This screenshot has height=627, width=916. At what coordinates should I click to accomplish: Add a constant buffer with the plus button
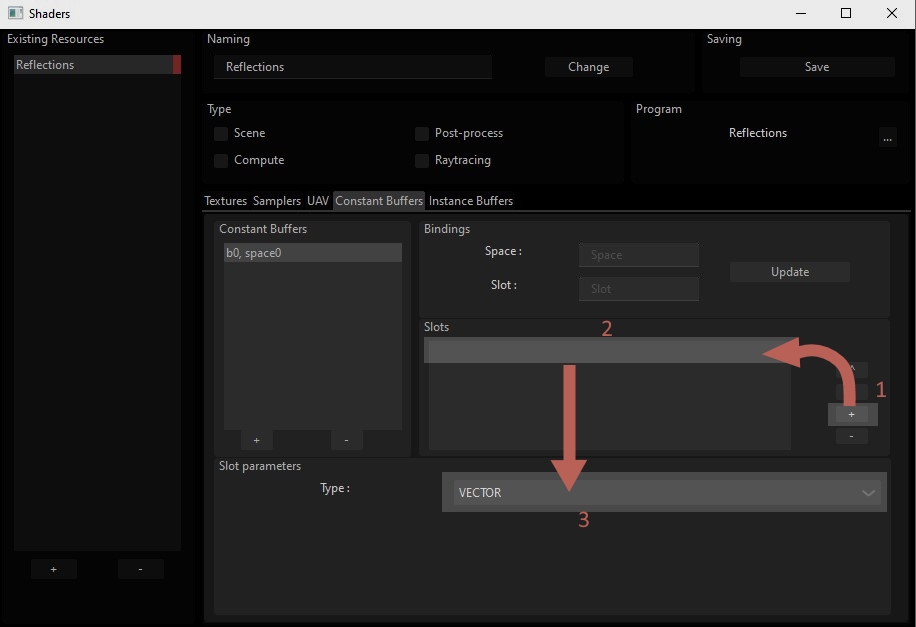click(x=256, y=440)
